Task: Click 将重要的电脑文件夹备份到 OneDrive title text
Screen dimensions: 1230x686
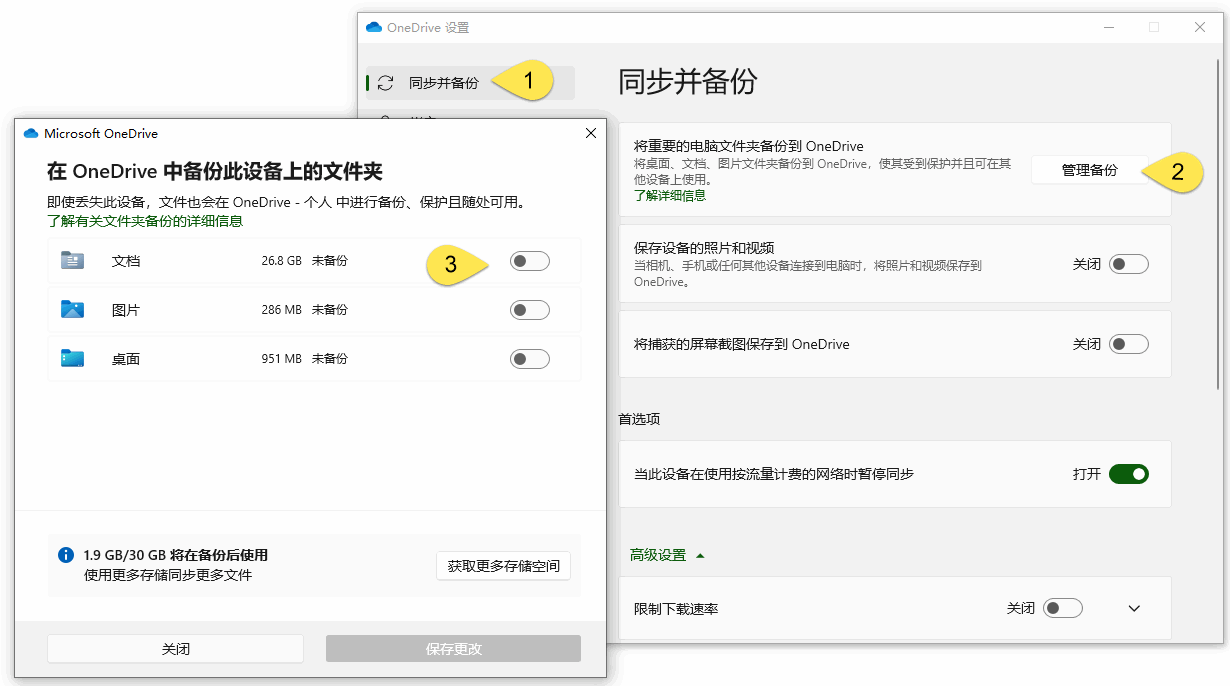Action: (749, 146)
